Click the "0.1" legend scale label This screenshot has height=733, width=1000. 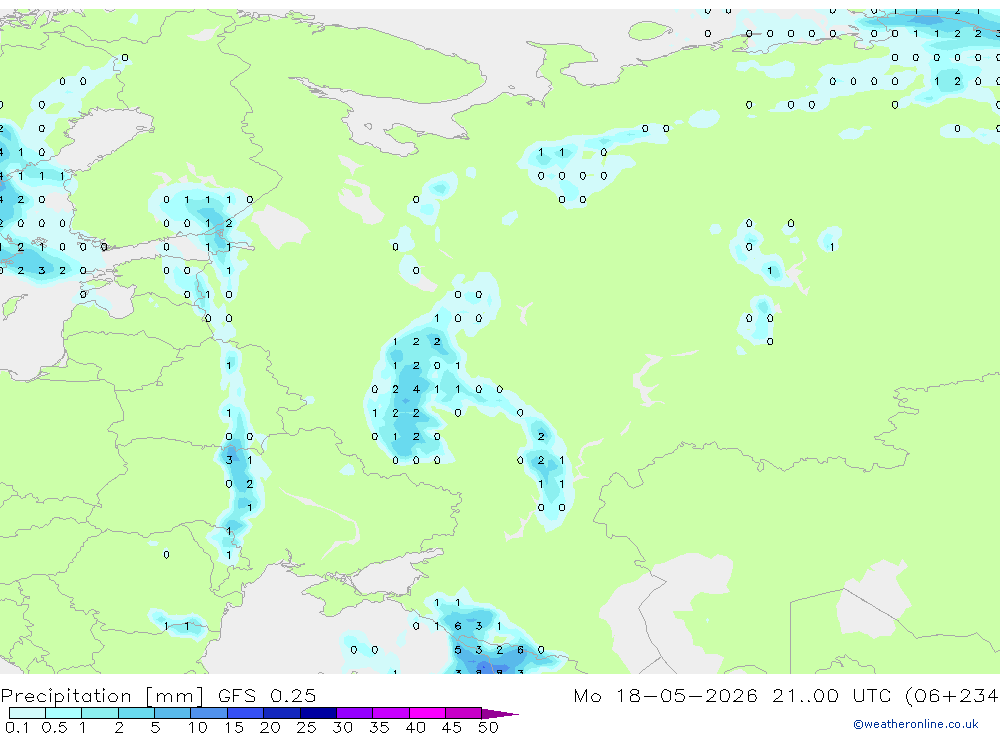click(x=17, y=727)
